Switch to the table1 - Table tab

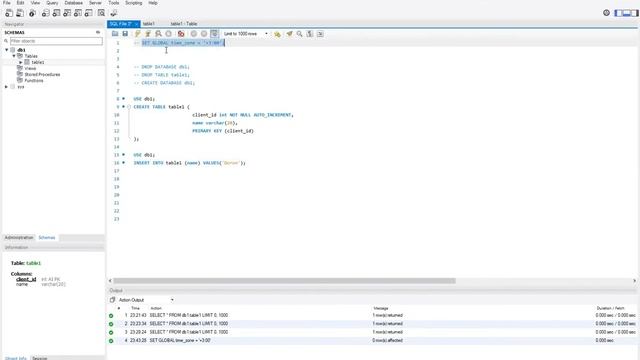coord(184,24)
